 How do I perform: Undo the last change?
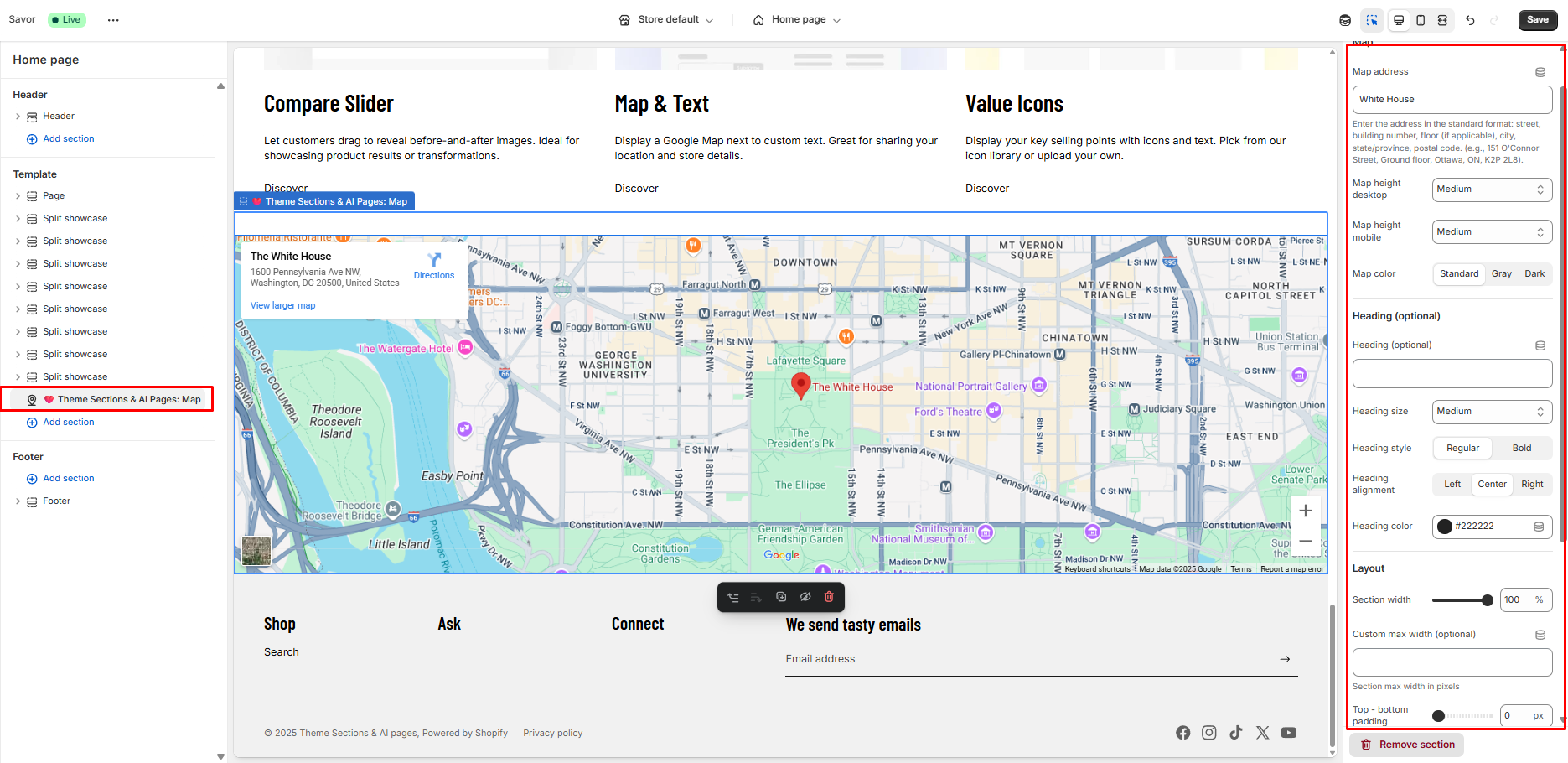[1470, 20]
